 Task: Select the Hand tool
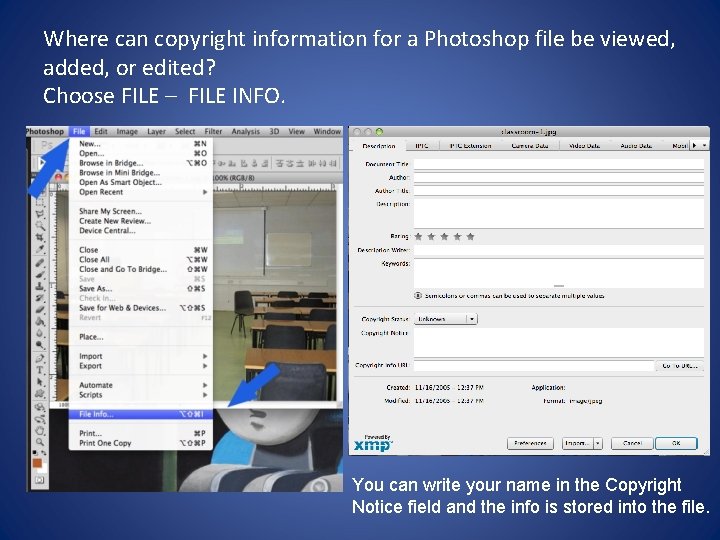(x=40, y=431)
